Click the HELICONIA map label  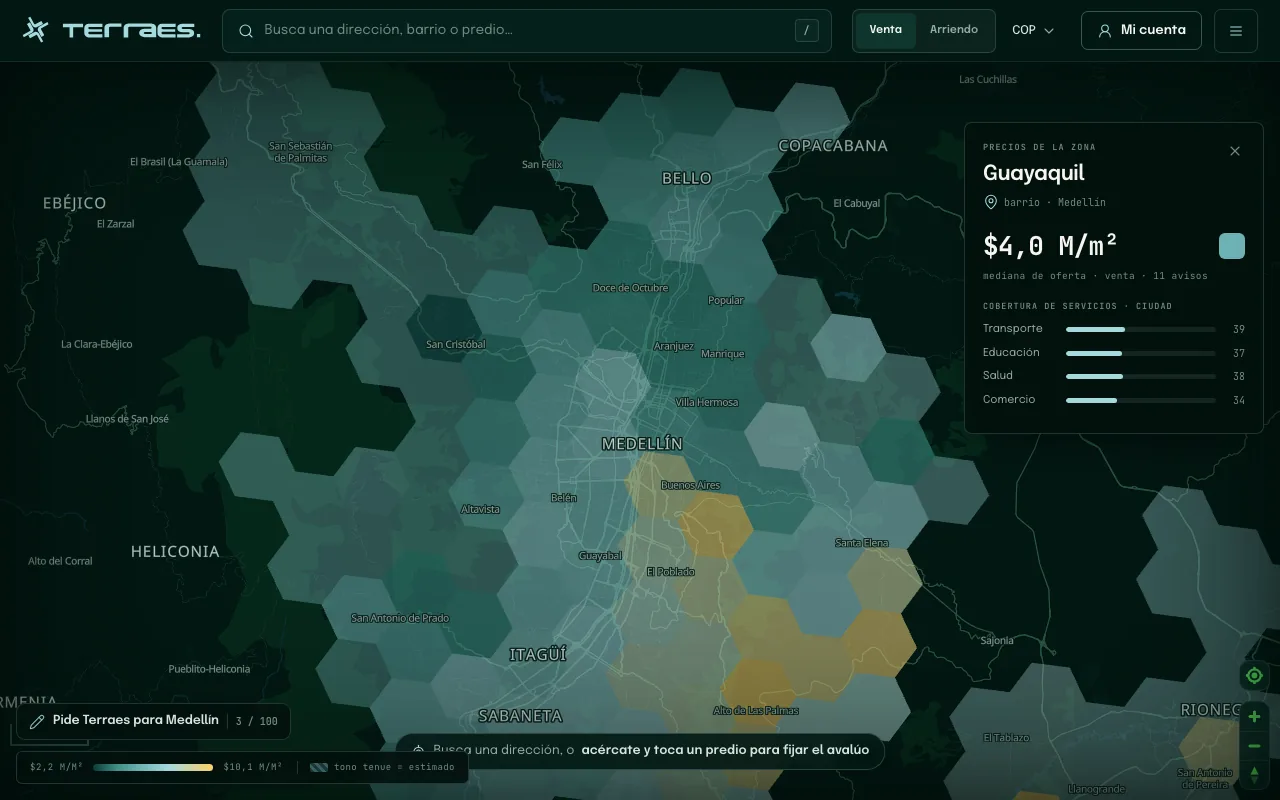175,551
